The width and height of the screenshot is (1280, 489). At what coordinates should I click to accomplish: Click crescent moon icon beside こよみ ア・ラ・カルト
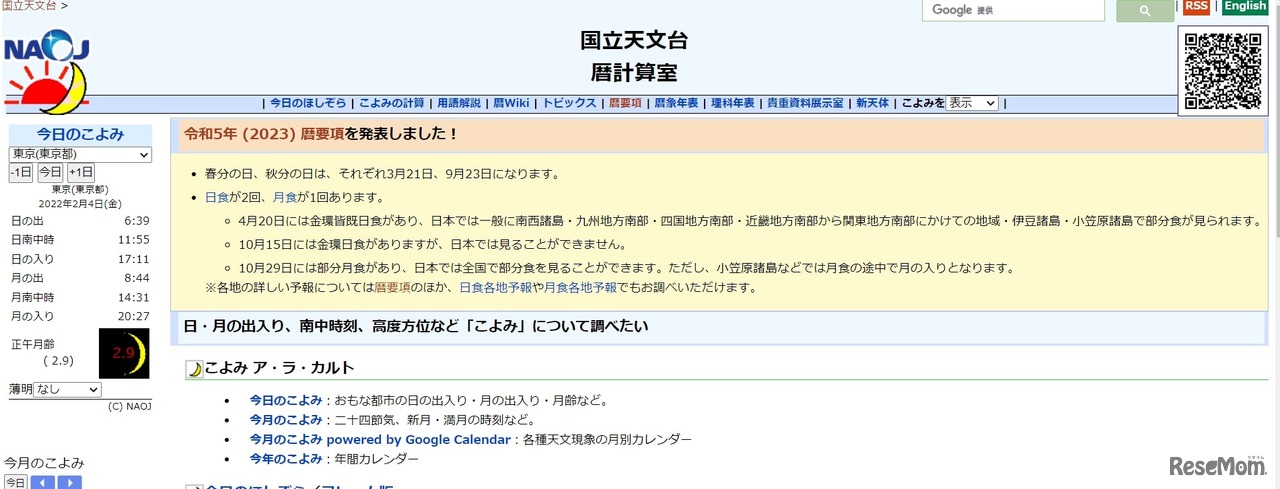194,369
